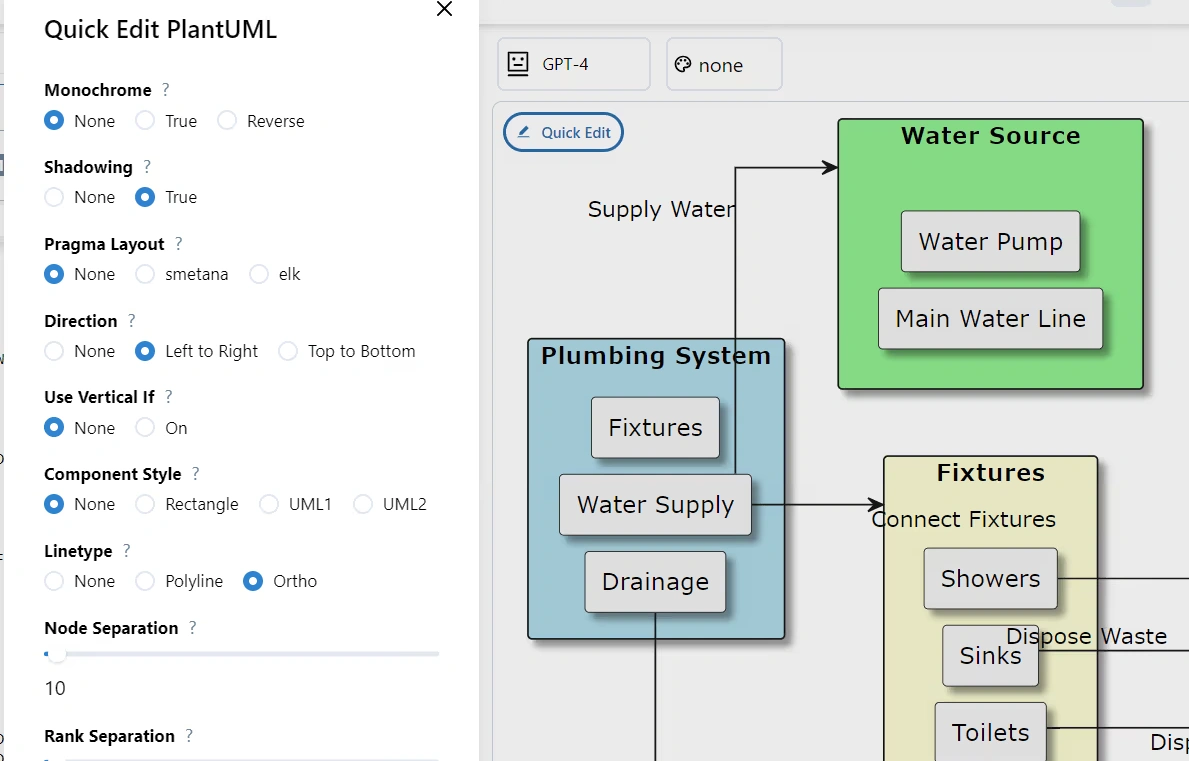
Task: Select Reverse for Monochrome
Action: (227, 120)
